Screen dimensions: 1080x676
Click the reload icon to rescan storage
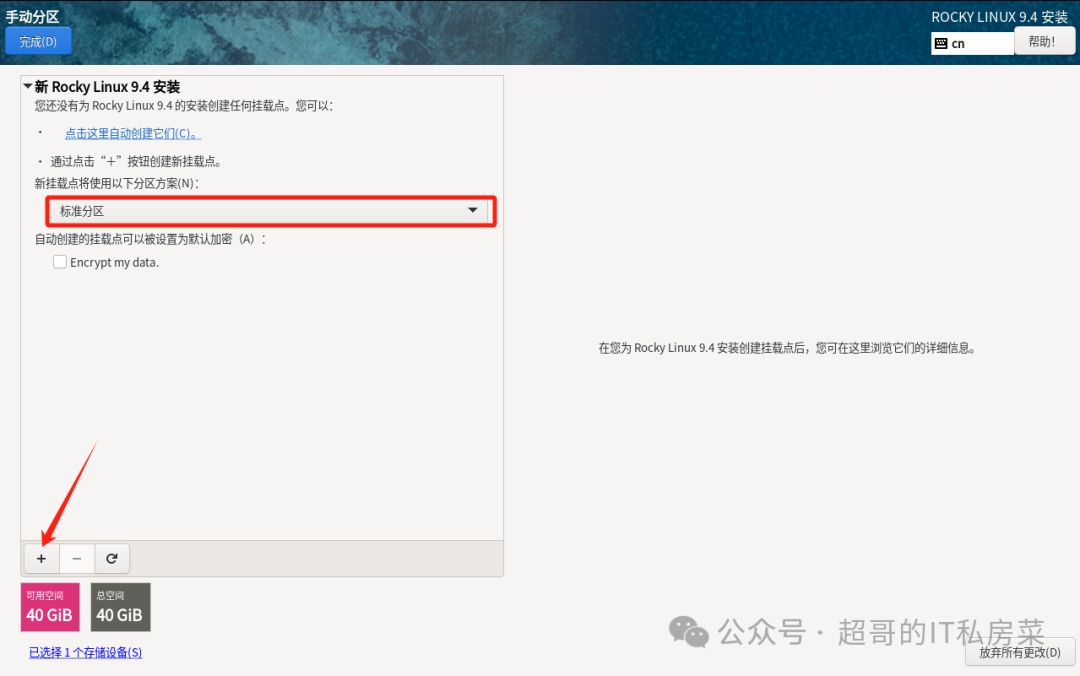pos(112,558)
